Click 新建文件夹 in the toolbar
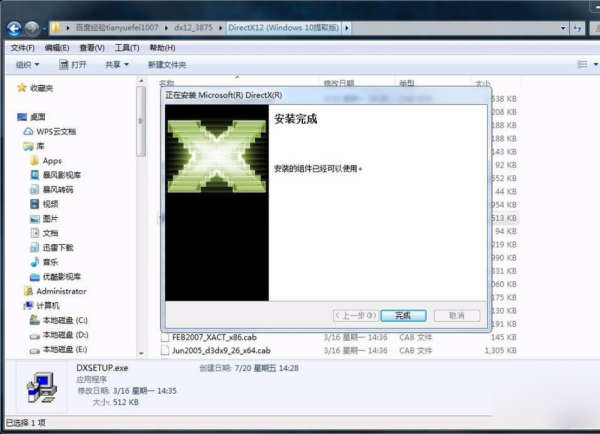The height and width of the screenshot is (434, 600). click(x=167, y=65)
